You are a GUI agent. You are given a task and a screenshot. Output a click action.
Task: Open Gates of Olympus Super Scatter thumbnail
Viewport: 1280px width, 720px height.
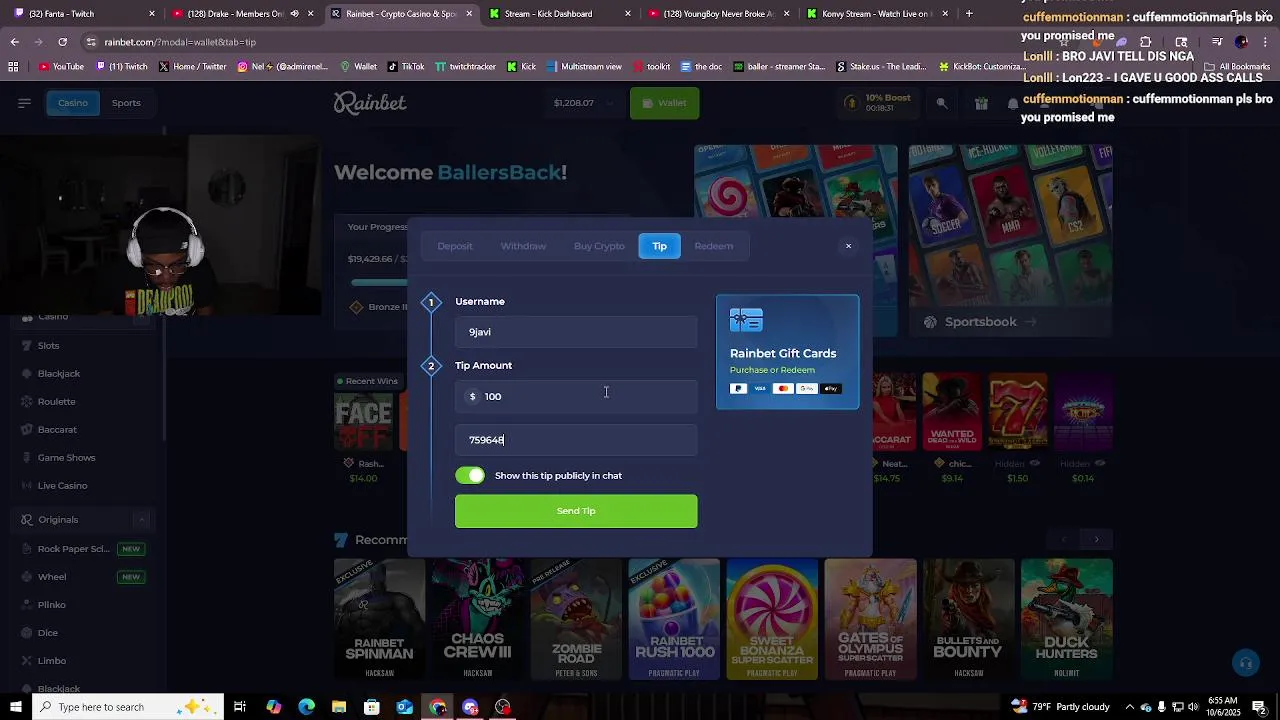click(870, 620)
